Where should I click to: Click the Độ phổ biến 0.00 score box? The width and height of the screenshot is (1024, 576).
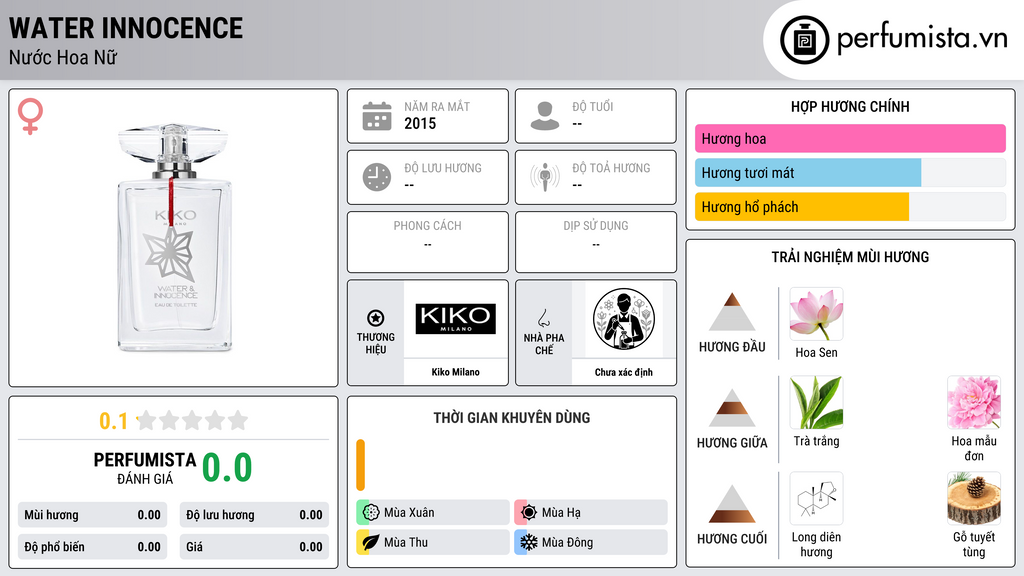92,547
